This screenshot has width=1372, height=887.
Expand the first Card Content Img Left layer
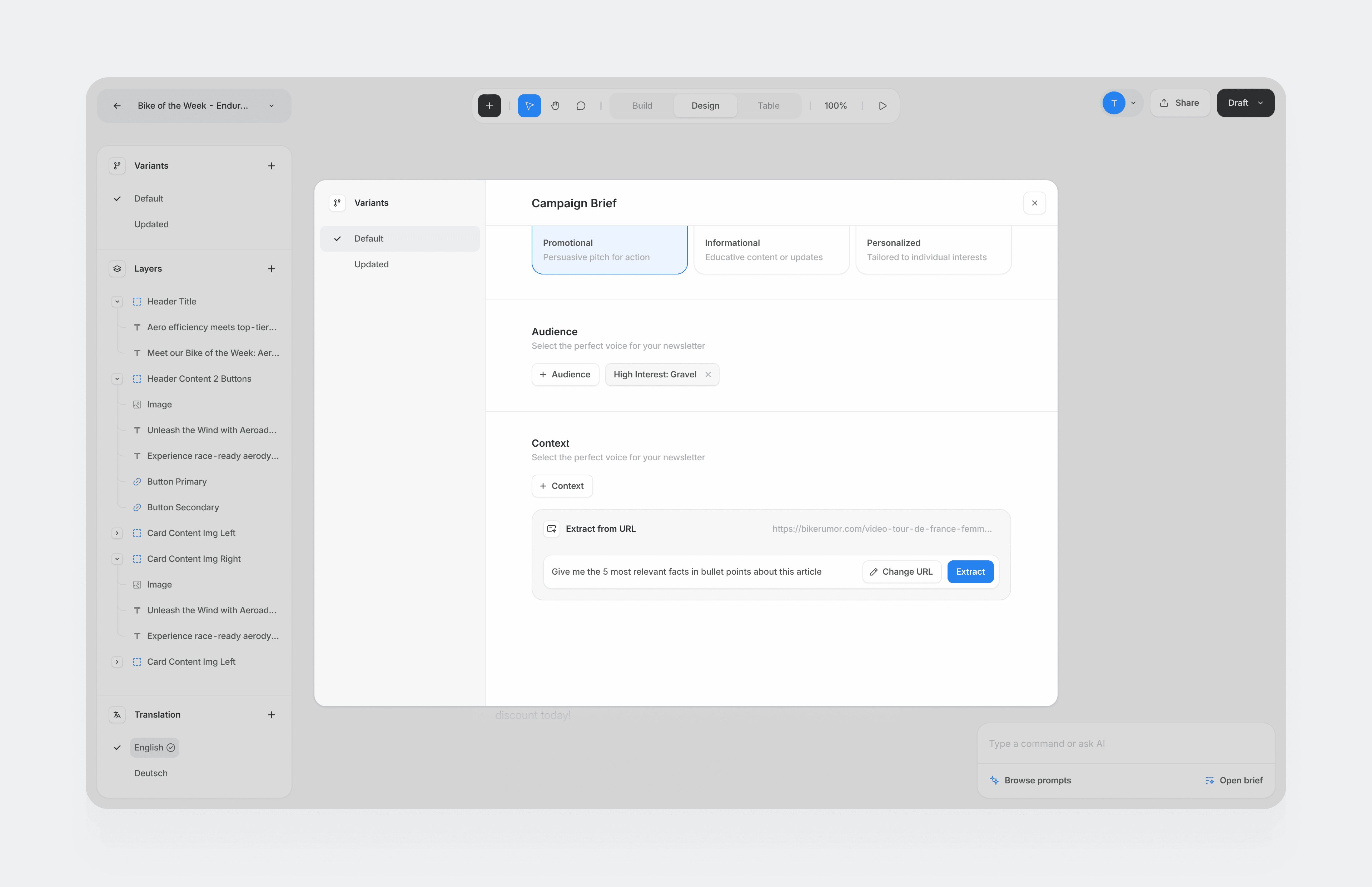coord(117,533)
